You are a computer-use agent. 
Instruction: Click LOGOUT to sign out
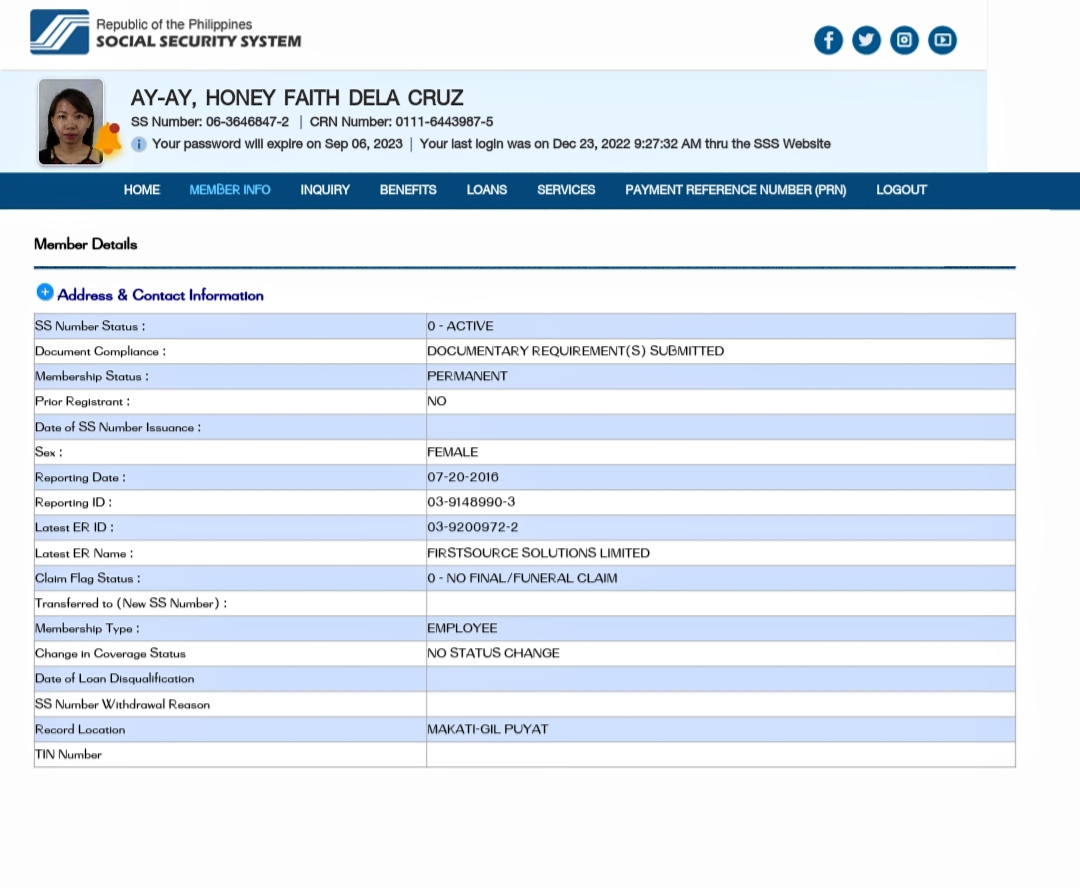click(x=901, y=190)
